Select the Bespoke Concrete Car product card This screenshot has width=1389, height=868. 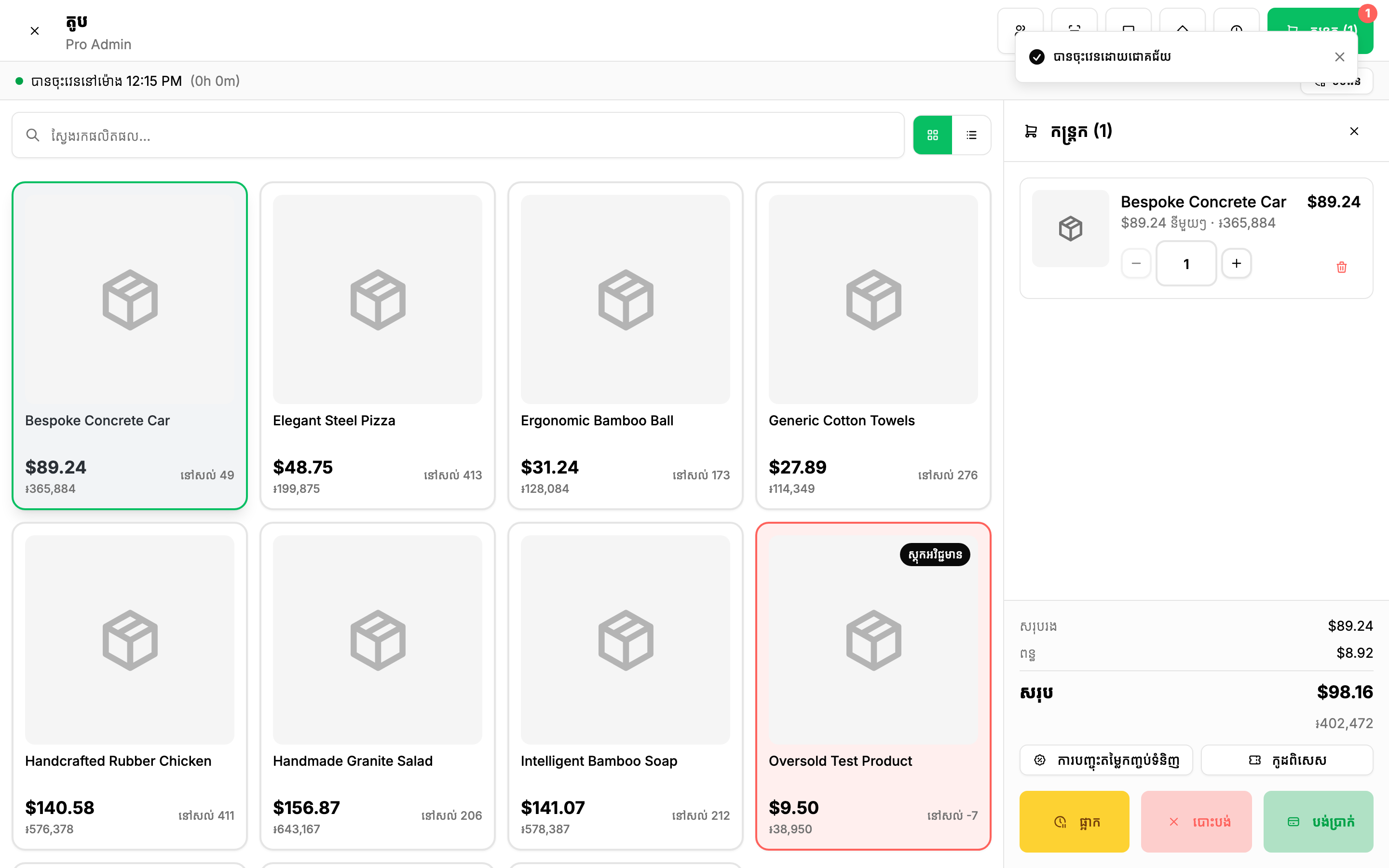click(x=130, y=346)
